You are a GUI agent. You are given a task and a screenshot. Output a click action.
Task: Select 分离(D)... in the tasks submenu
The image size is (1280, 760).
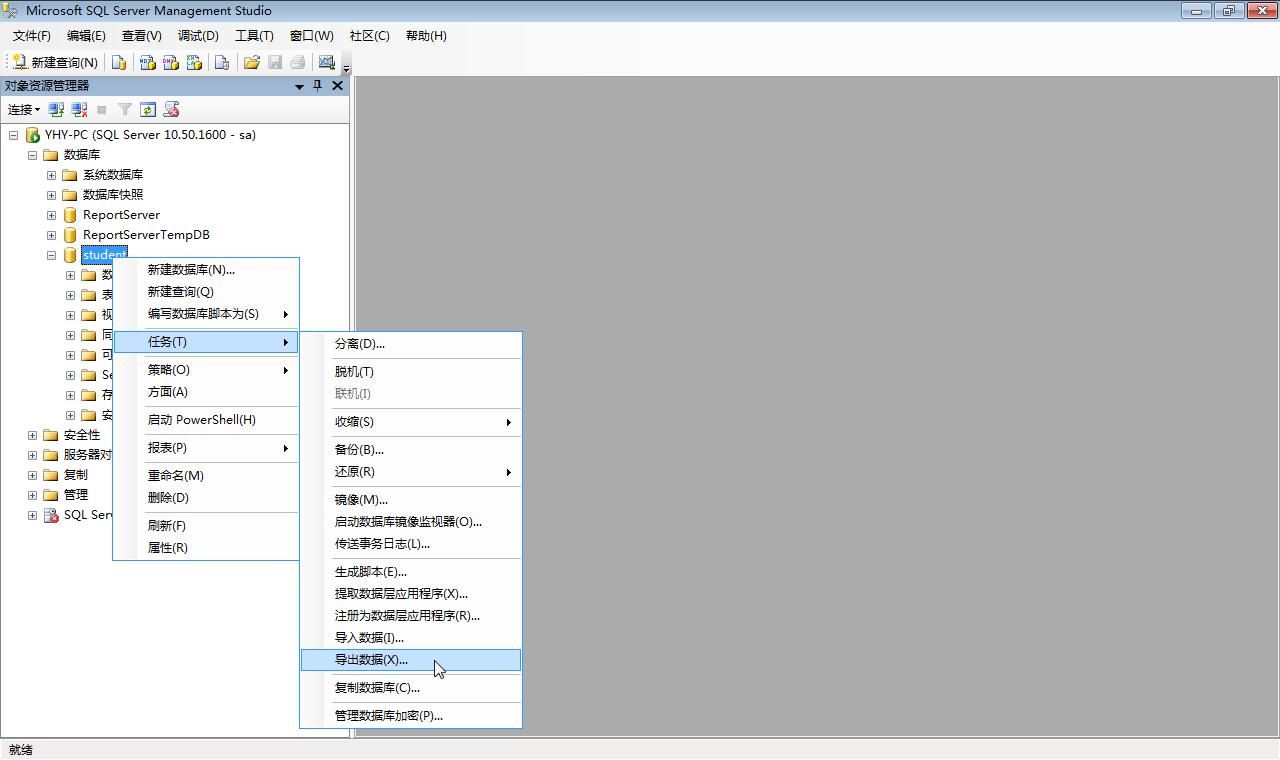point(411,344)
